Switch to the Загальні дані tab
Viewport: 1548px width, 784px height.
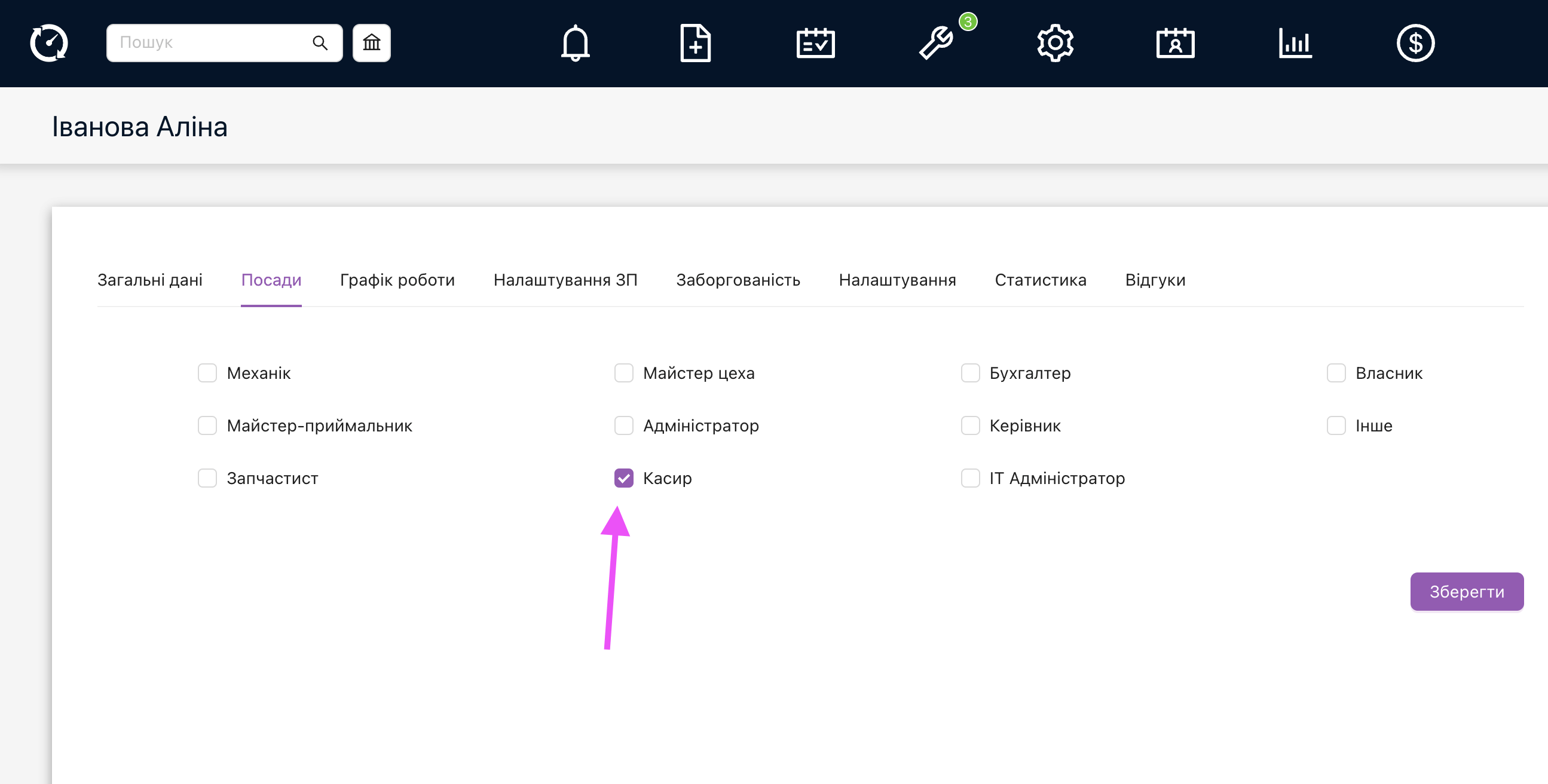(x=151, y=280)
